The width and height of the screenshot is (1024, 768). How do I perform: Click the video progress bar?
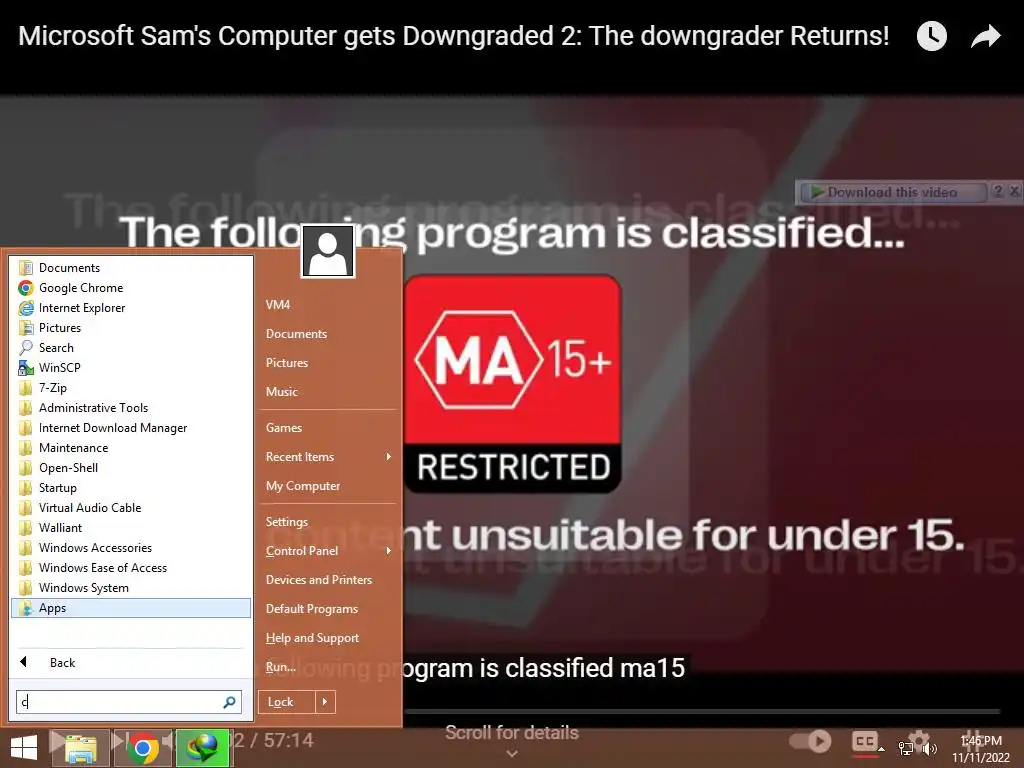pos(702,711)
